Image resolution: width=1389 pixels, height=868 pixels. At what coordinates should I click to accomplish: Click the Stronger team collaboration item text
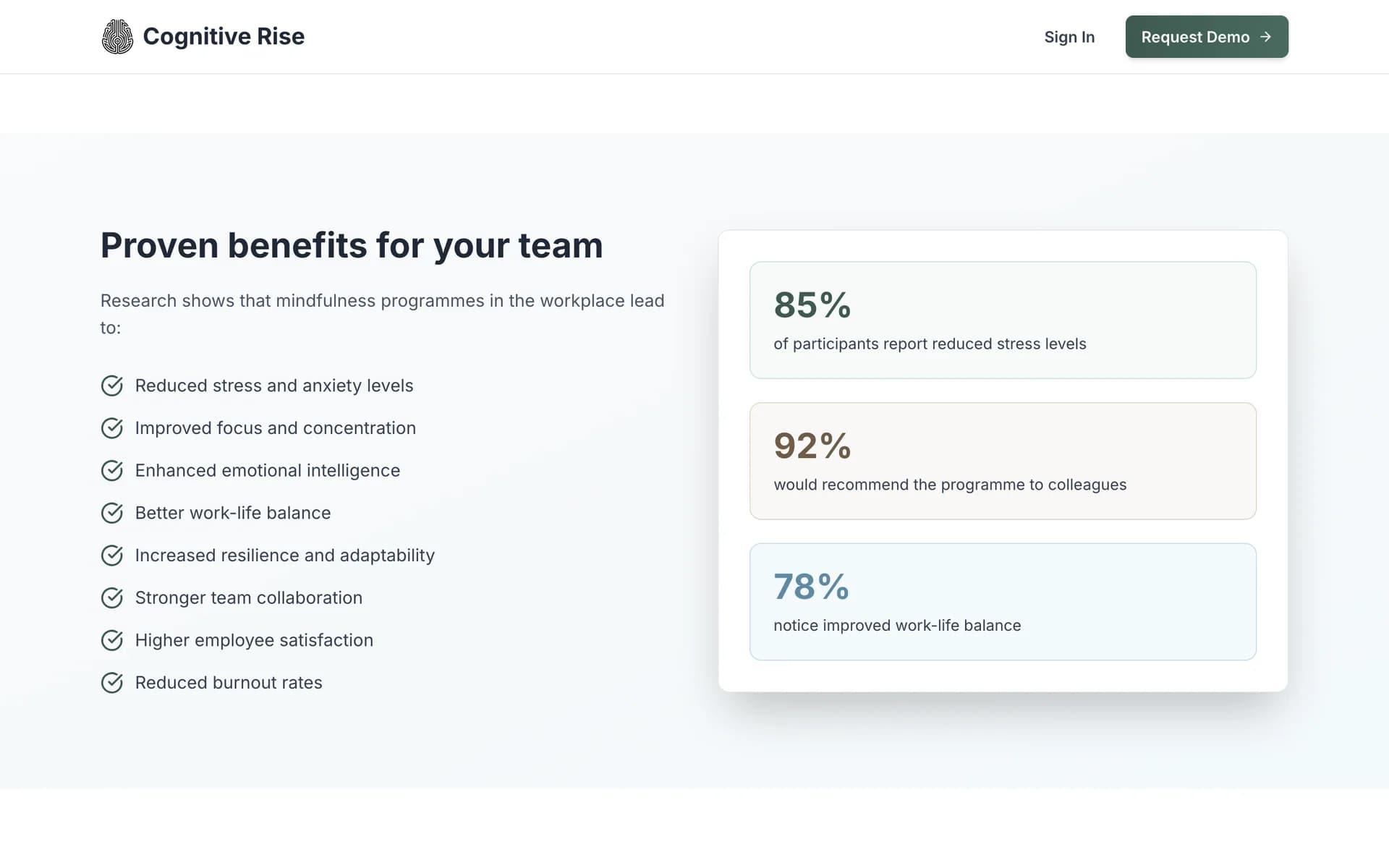(249, 598)
